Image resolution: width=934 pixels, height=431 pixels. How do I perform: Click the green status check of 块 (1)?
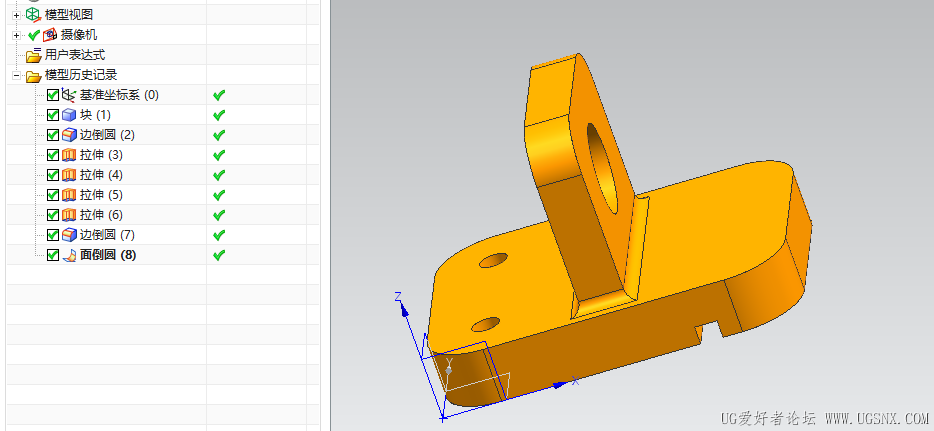[219, 114]
